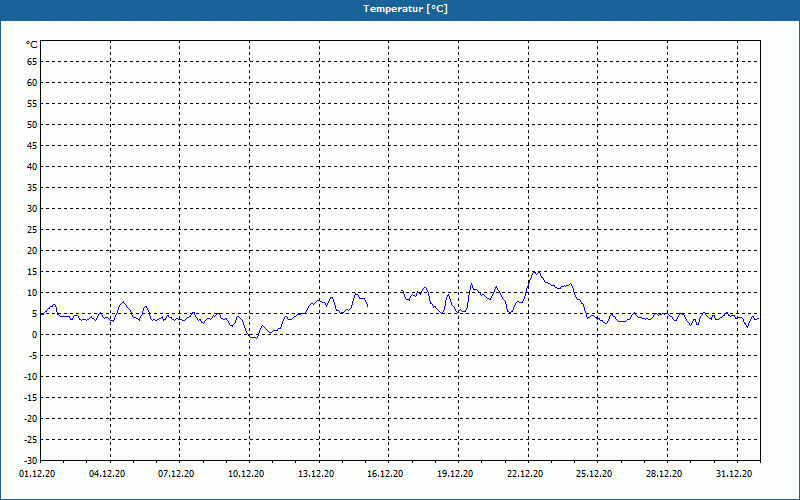Click the y-axis label -30
This screenshot has height=500, width=800.
[x=31, y=460]
